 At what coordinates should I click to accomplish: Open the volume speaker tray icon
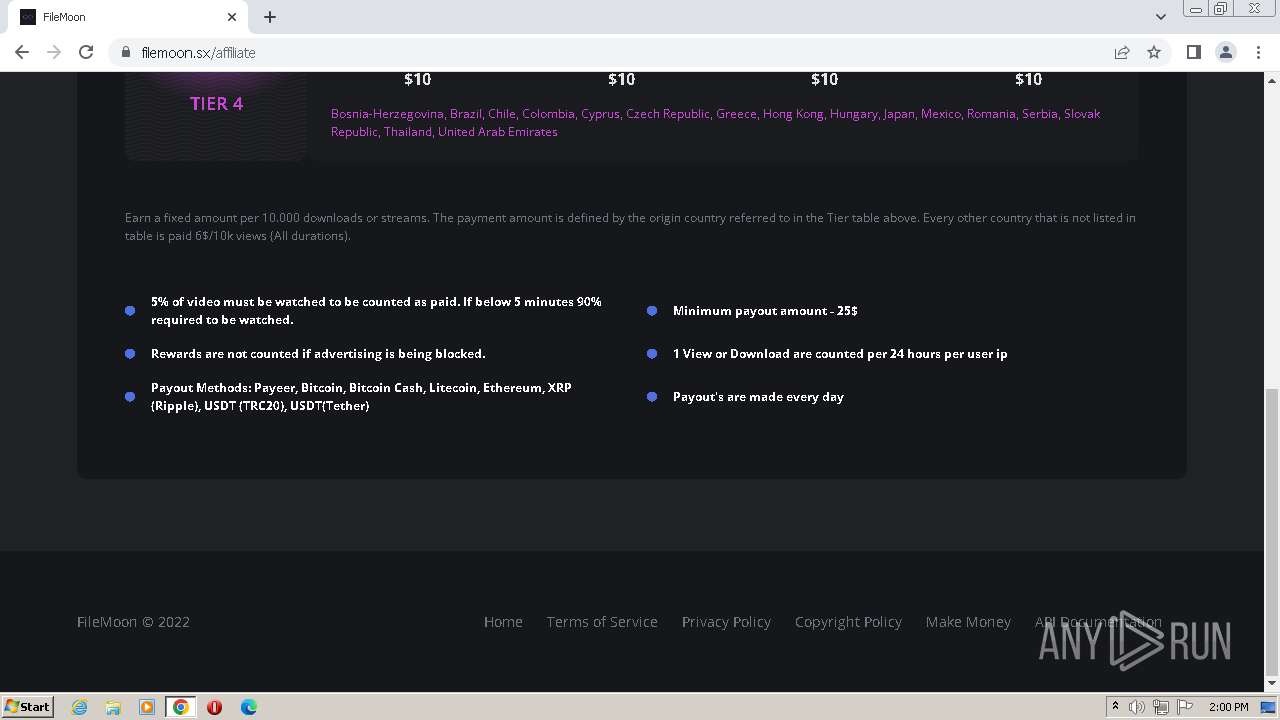pyautogui.click(x=1137, y=707)
